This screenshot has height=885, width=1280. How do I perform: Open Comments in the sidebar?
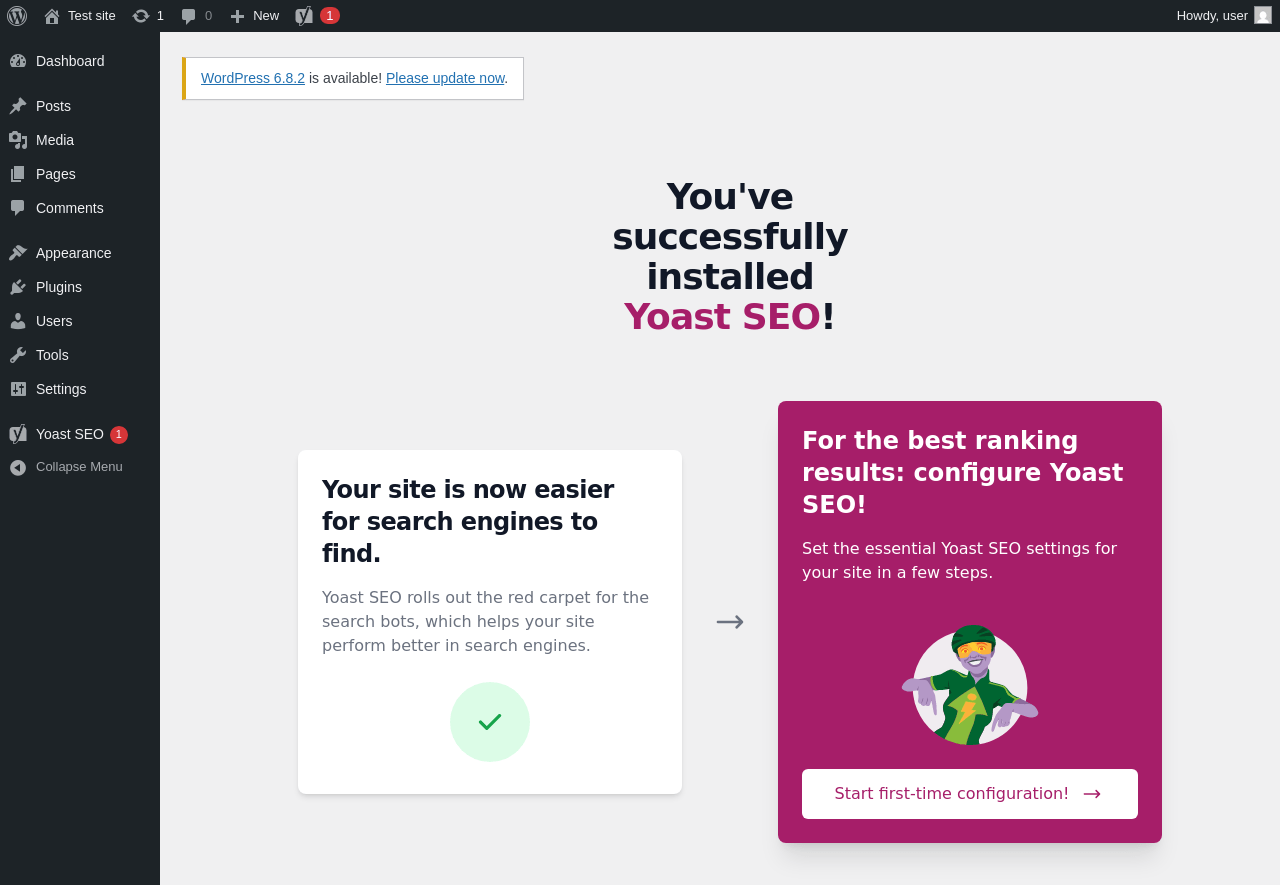pos(80,208)
